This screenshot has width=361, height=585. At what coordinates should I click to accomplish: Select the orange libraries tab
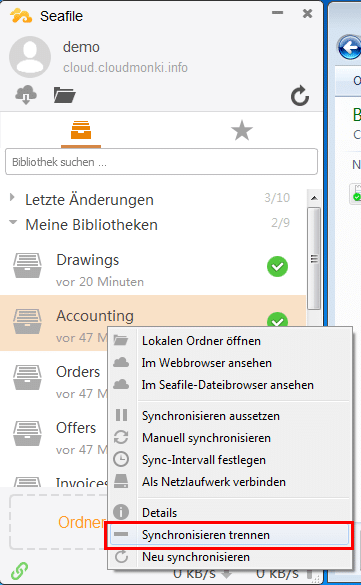(81, 131)
